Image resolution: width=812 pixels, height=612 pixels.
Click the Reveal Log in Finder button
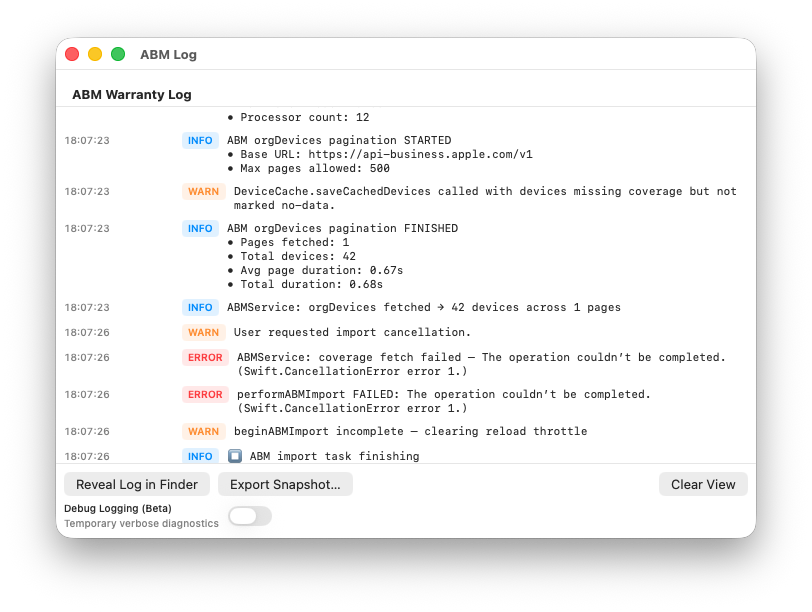click(136, 484)
